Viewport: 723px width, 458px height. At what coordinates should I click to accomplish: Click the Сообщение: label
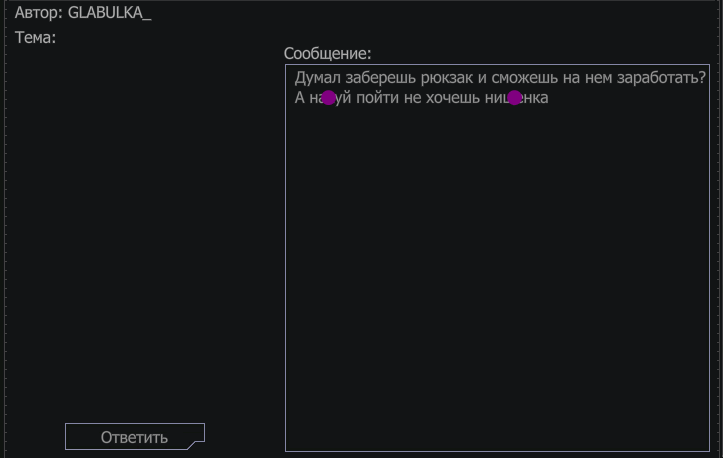pos(327,53)
